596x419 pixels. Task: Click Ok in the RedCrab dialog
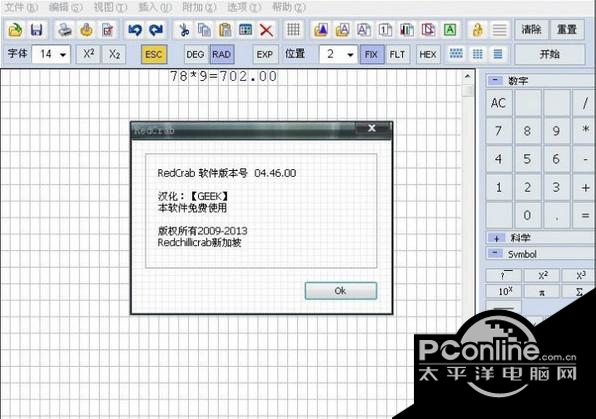[x=341, y=291]
